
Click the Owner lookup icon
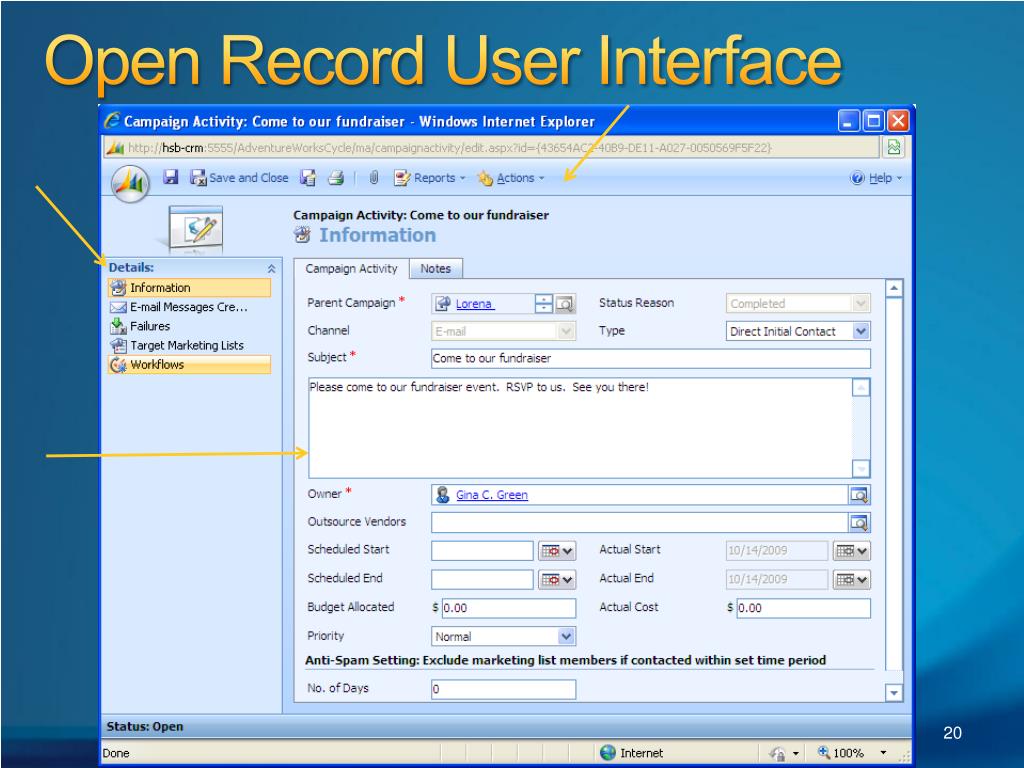pos(859,495)
